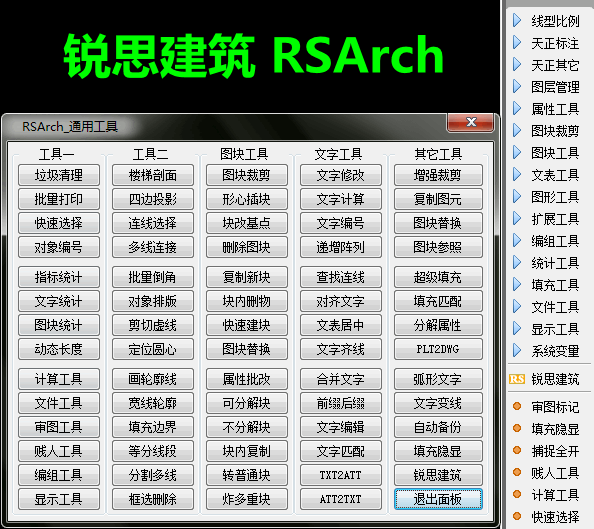The image size is (594, 529).
Task: Expand the 扩展工具 sidebar group
Action: coord(517,218)
